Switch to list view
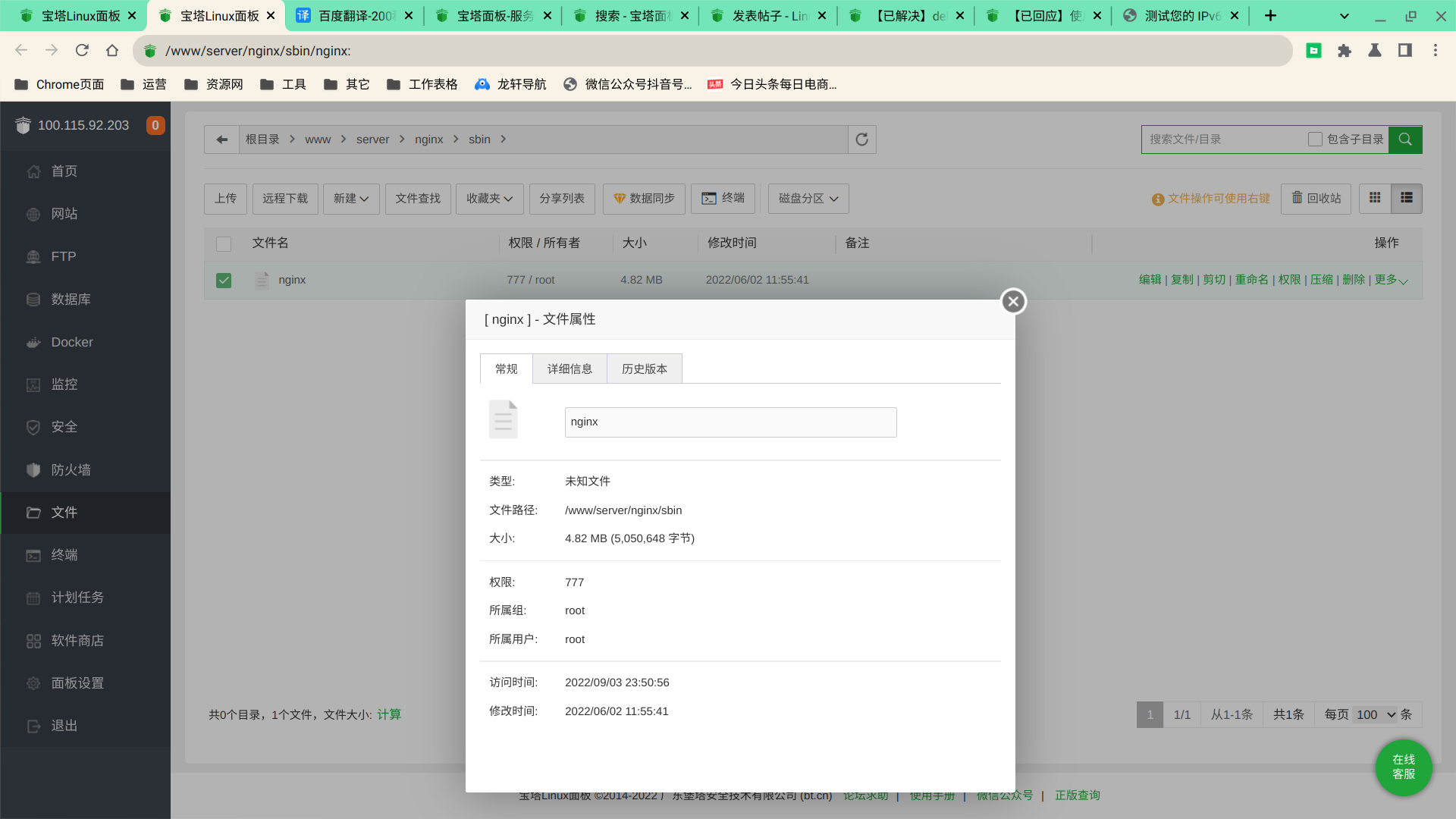This screenshot has width=1456, height=819. coord(1407,199)
